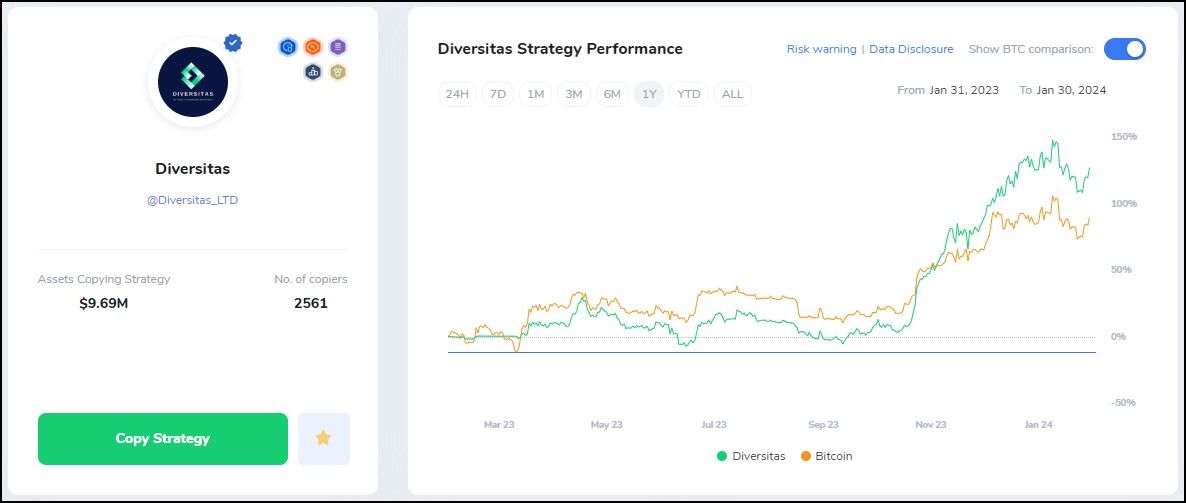Open the Risk warning link
This screenshot has width=1186, height=503.
[821, 49]
